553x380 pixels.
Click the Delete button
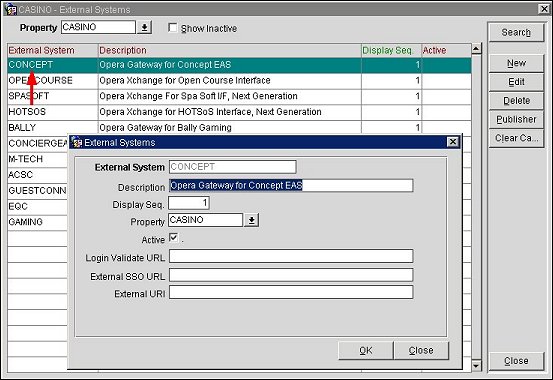click(x=516, y=101)
